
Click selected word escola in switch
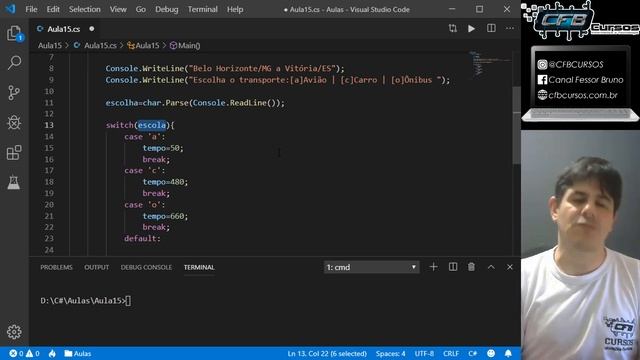(x=152, y=125)
